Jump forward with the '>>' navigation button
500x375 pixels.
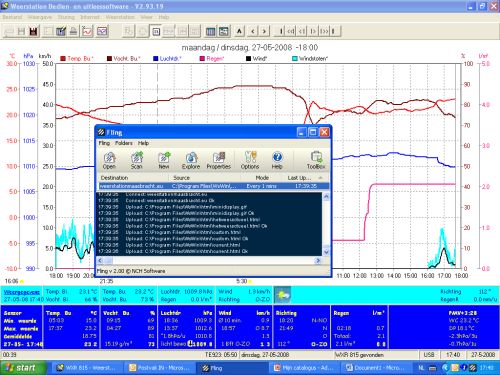(324, 31)
